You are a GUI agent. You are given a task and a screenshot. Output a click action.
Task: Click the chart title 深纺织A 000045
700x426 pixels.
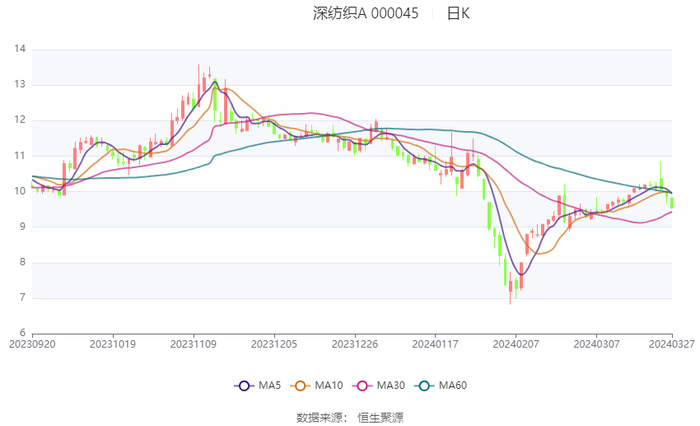pyautogui.click(x=364, y=14)
